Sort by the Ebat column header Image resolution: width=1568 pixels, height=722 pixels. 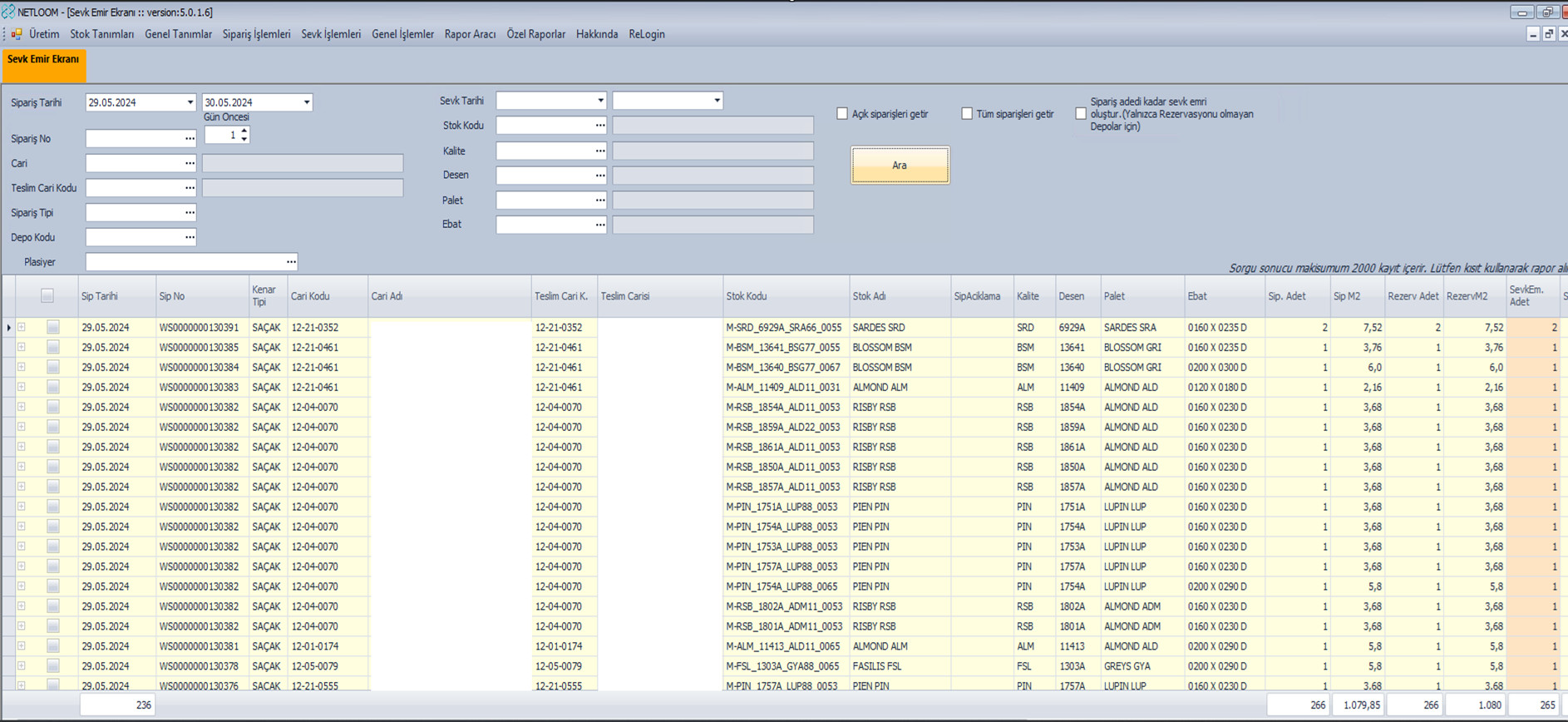(x=1224, y=296)
